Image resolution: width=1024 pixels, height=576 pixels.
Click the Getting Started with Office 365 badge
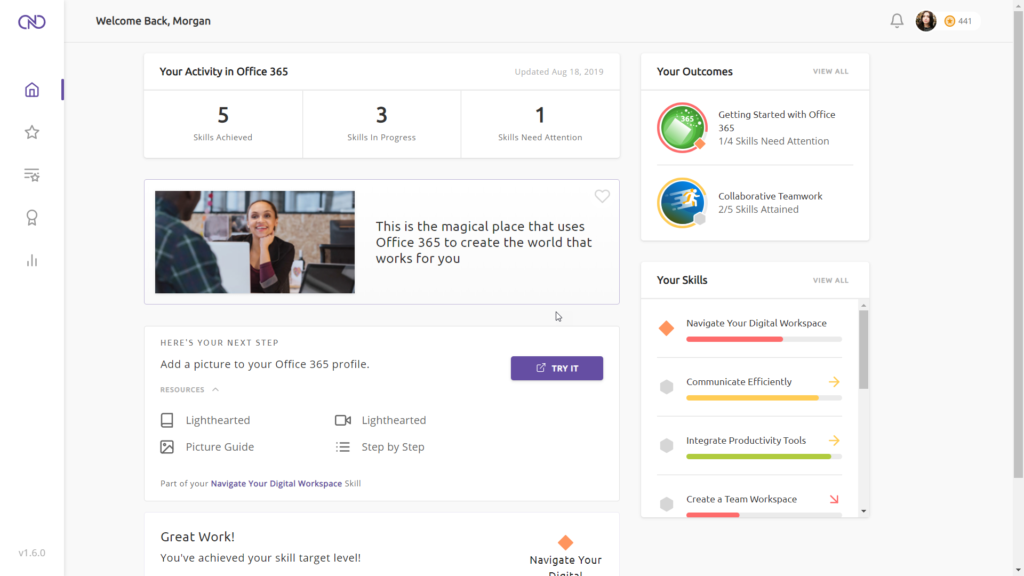click(x=682, y=127)
